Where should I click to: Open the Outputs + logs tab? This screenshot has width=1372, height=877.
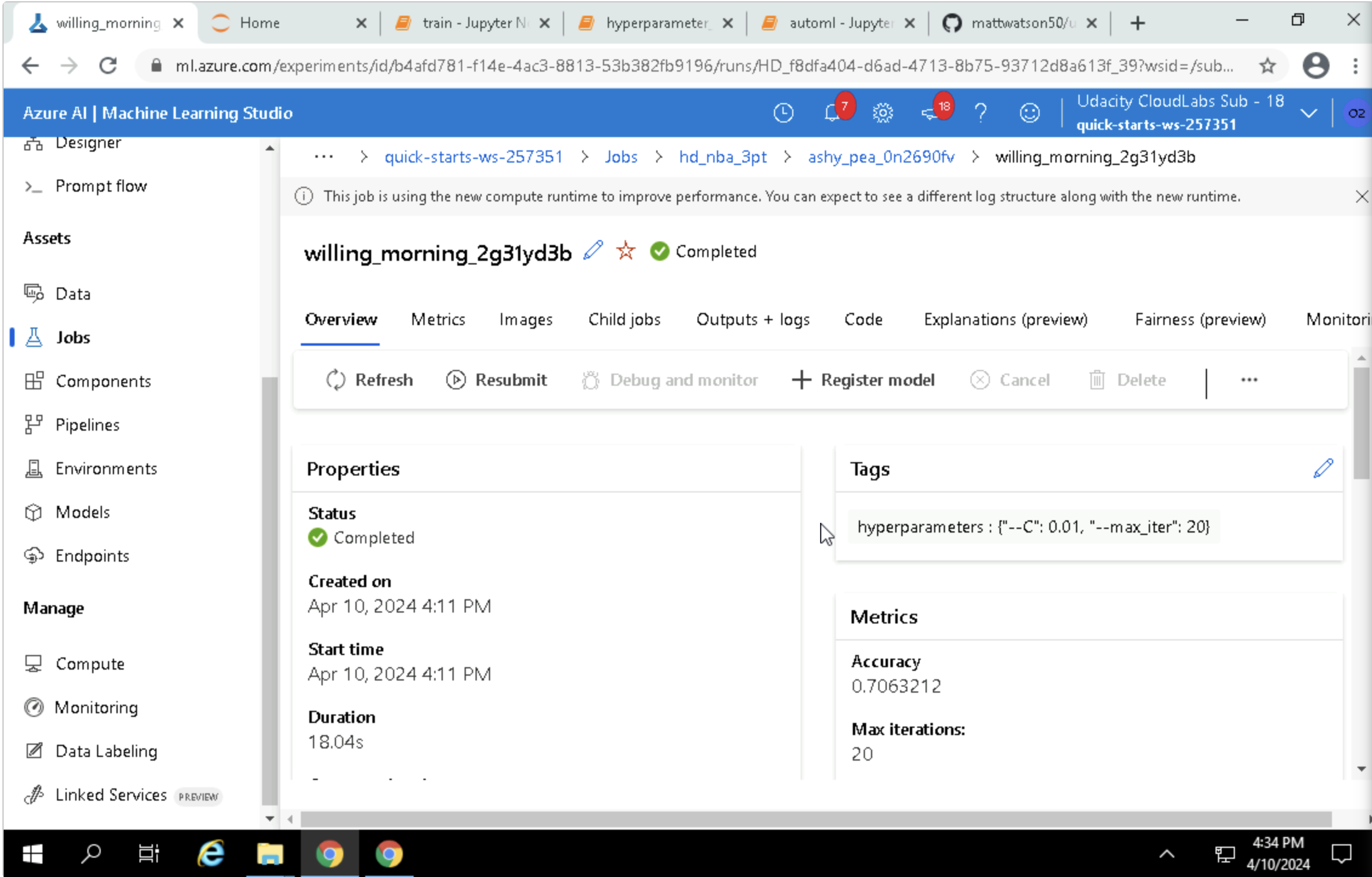coord(753,319)
